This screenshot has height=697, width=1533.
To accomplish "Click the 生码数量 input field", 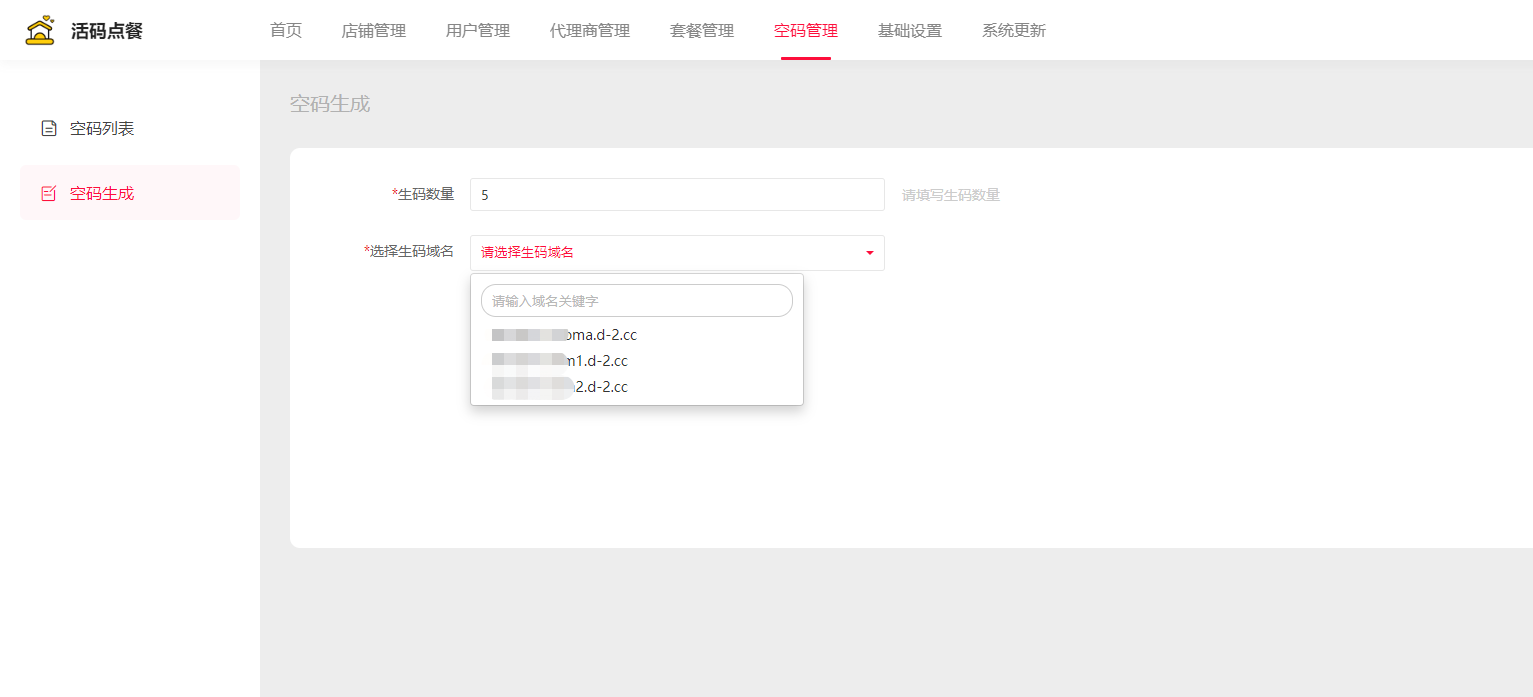I will pos(676,195).
